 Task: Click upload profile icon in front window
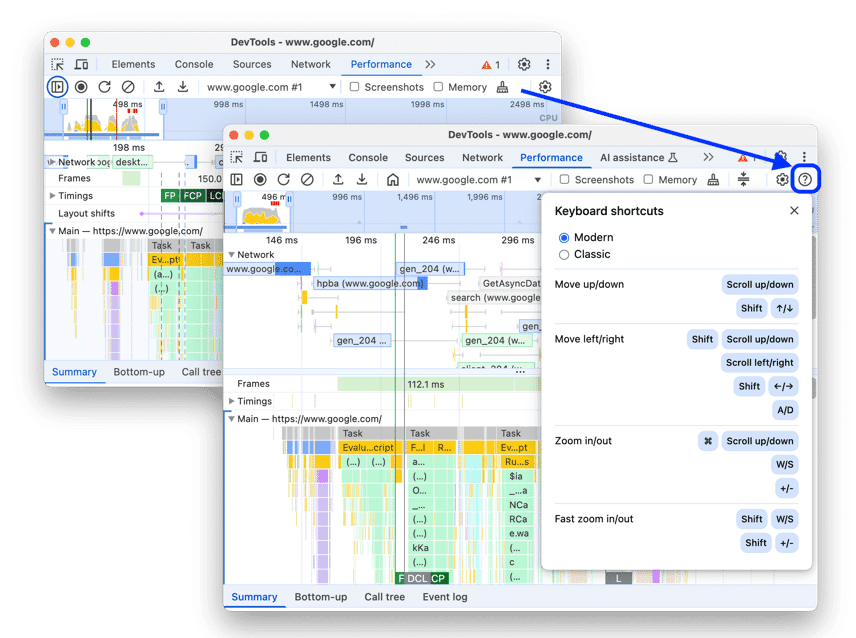pyautogui.click(x=338, y=180)
